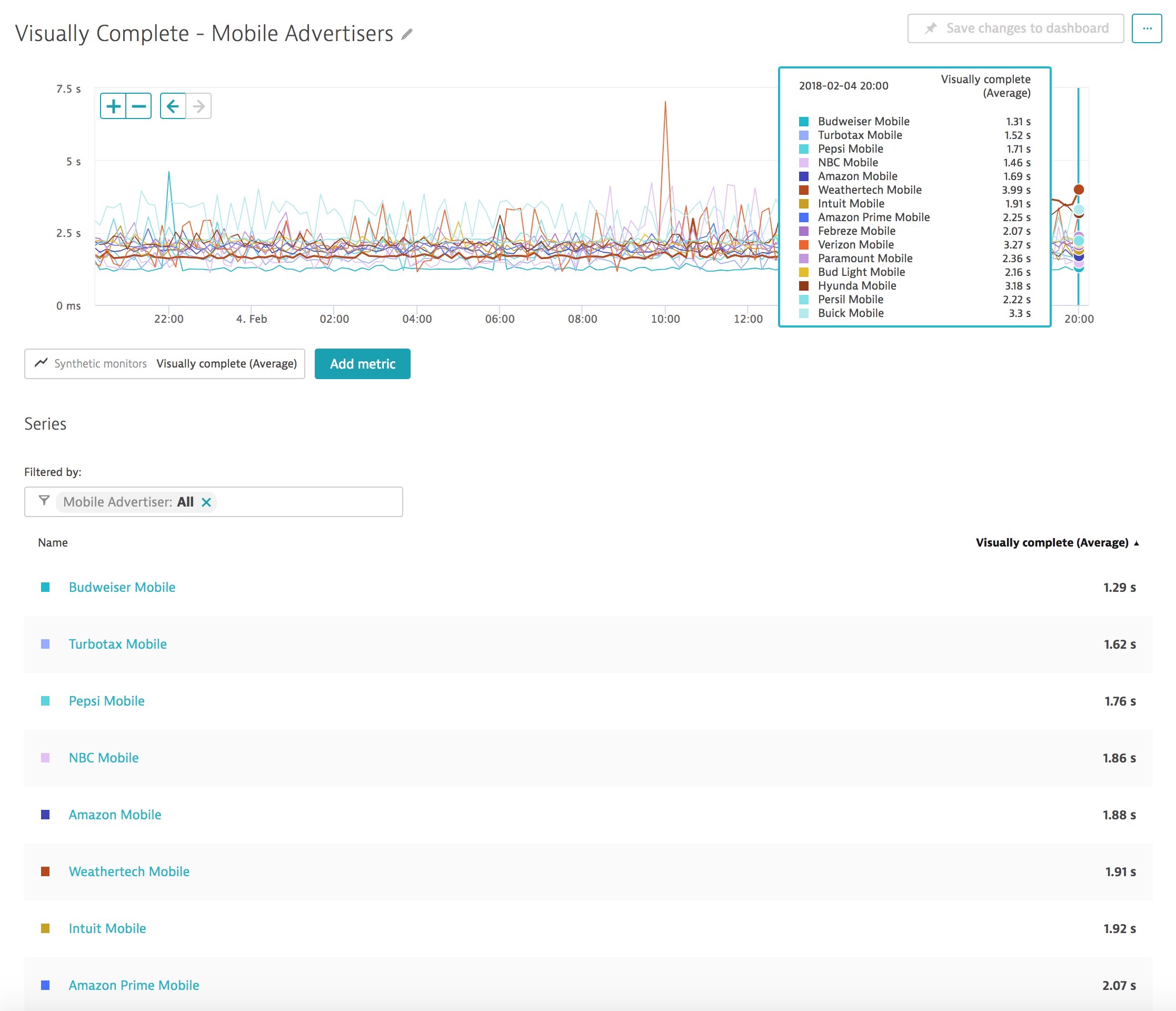Image resolution: width=1176 pixels, height=1011 pixels.
Task: Shift chart timeframe forward with right arrow
Action: (198, 106)
